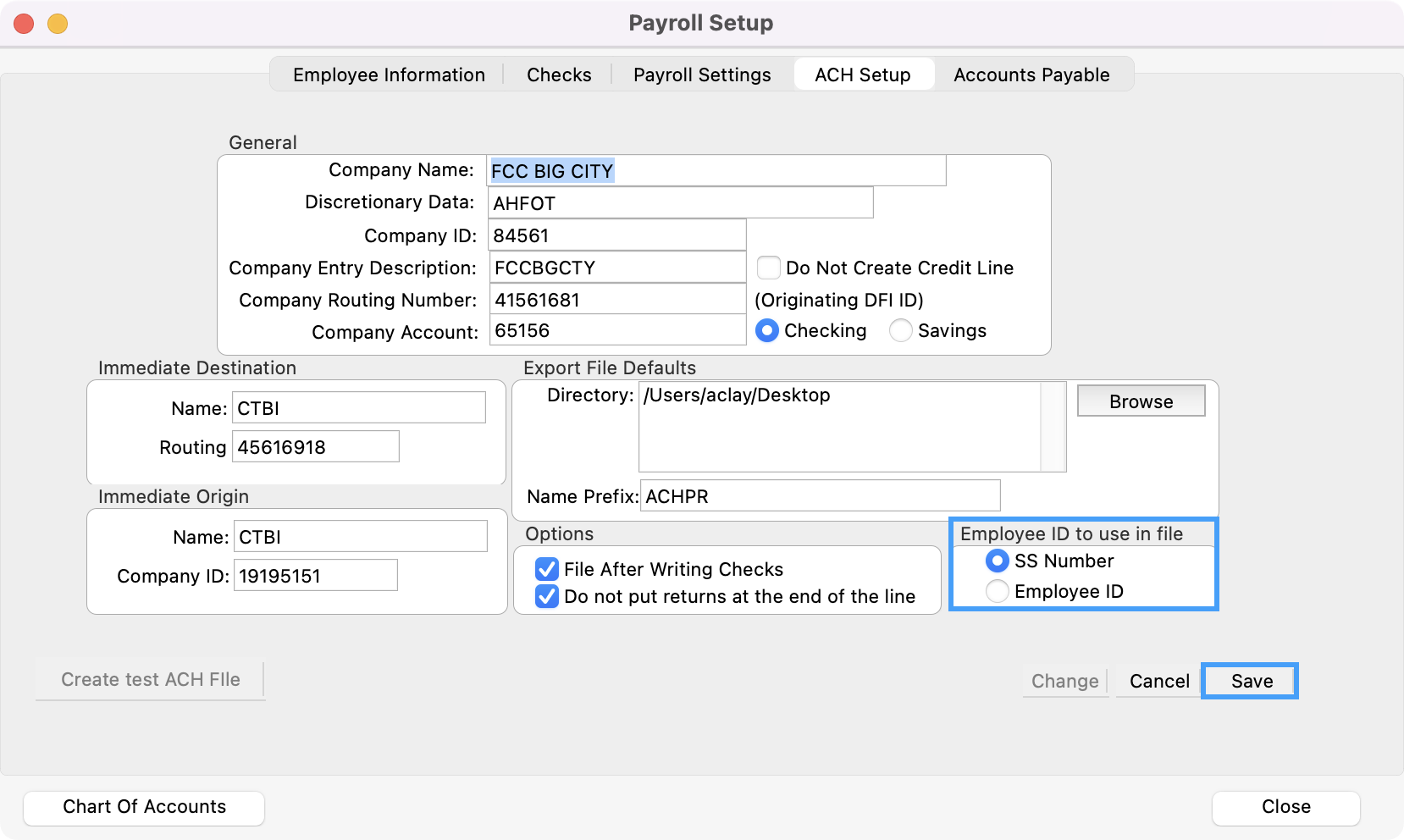The height and width of the screenshot is (840, 1404).
Task: Click the Close button at bottom
Action: (1285, 807)
